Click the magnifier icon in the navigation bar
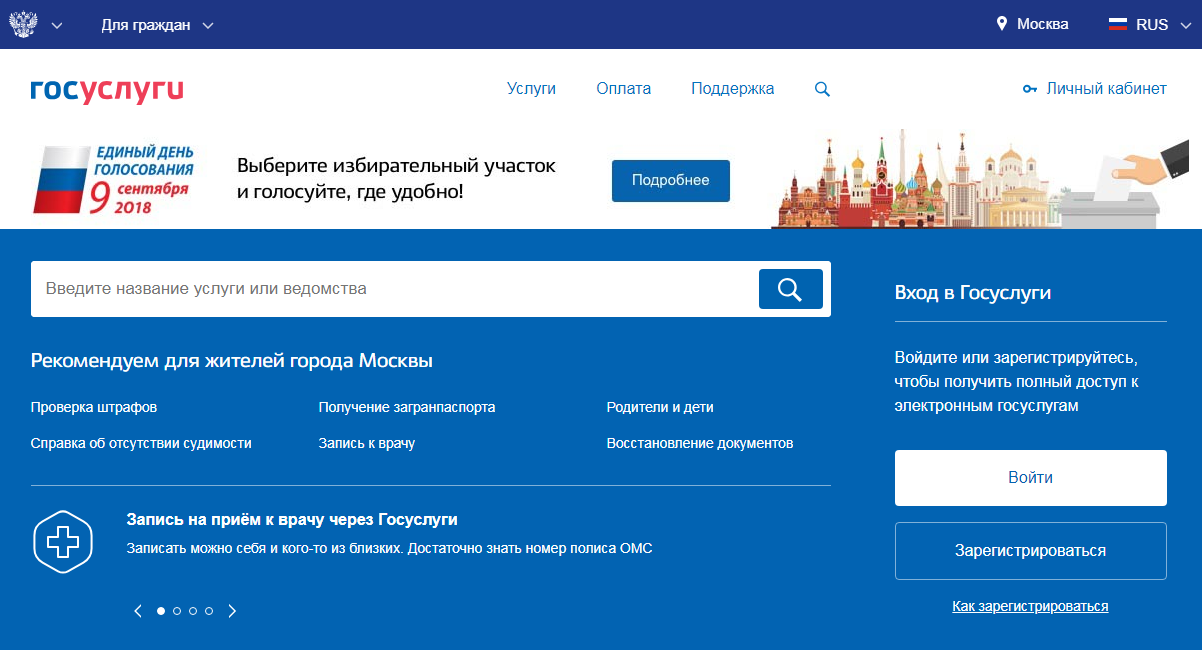1202x650 pixels. 822,89
